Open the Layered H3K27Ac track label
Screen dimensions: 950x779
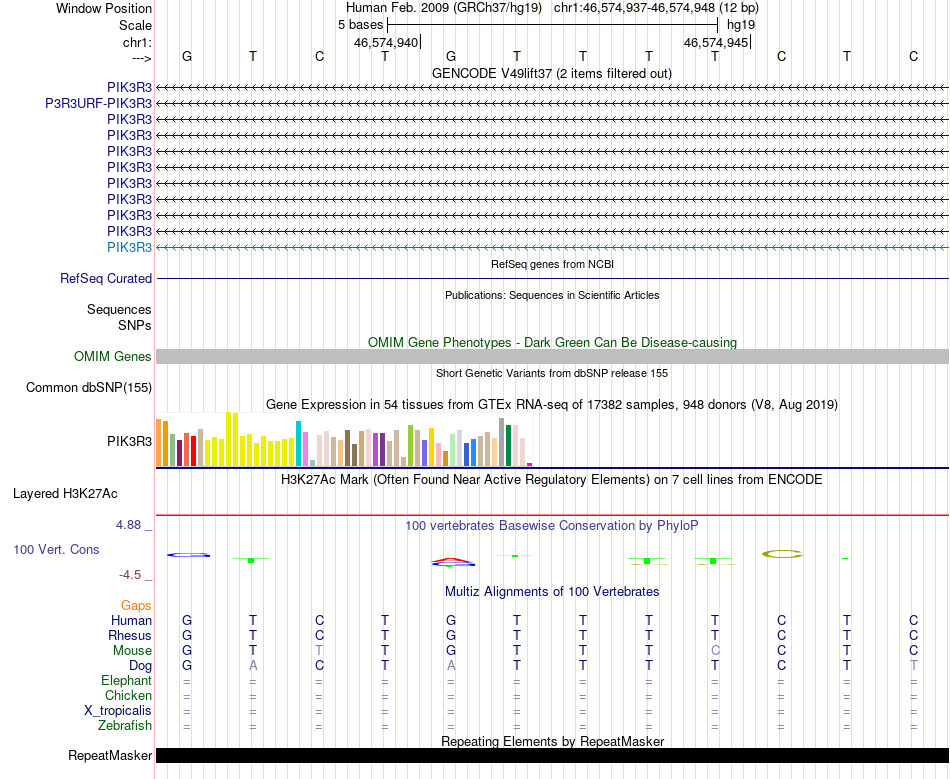[x=65, y=494]
